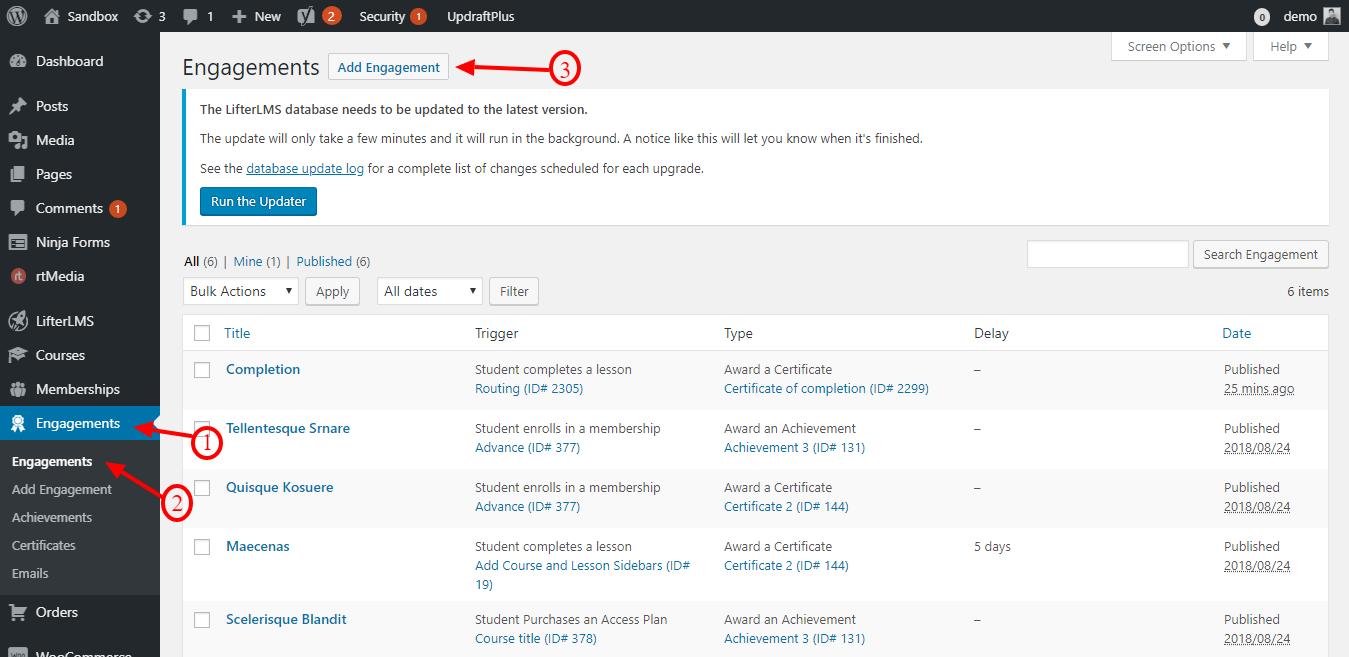Image resolution: width=1349 pixels, height=657 pixels.
Task: Open Maecenas engagement title
Action: point(258,546)
